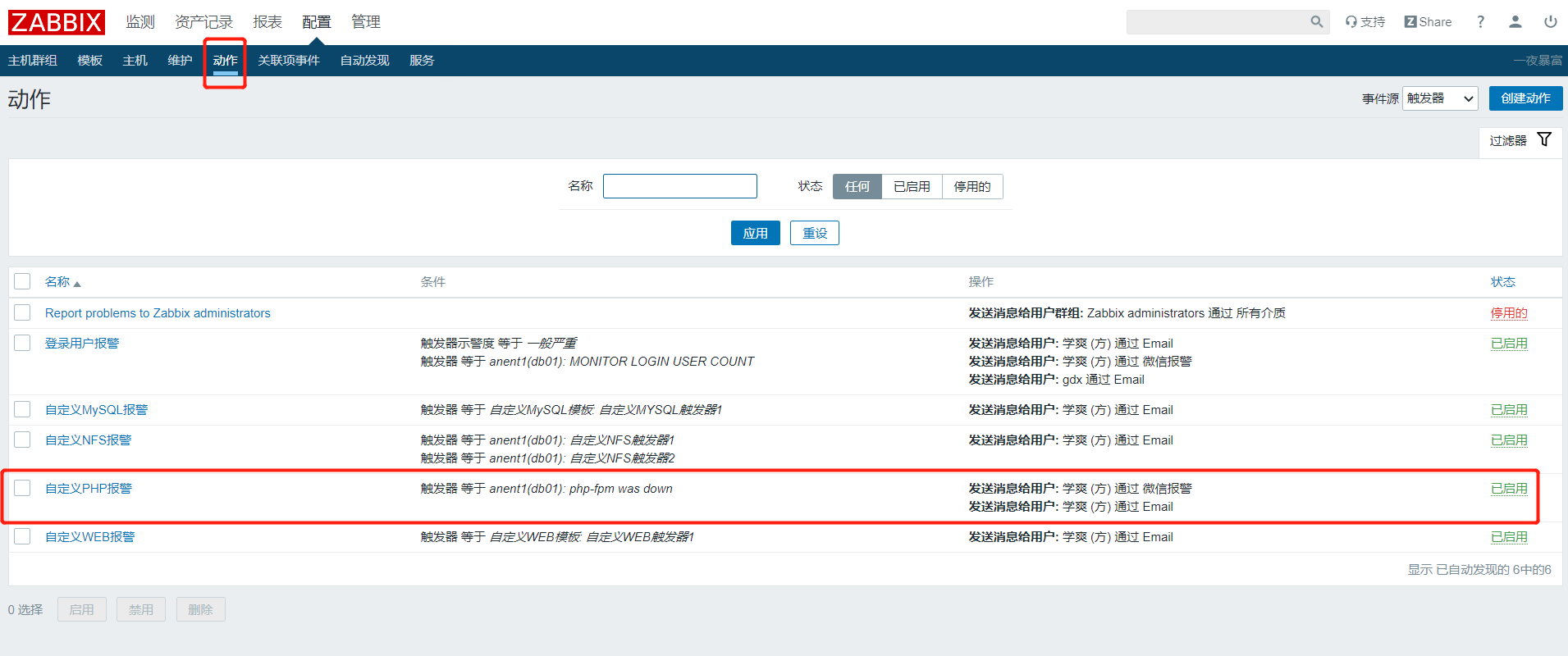Go to 主机群组 submenu
Screen dimensions: 1568x656
(x=33, y=61)
